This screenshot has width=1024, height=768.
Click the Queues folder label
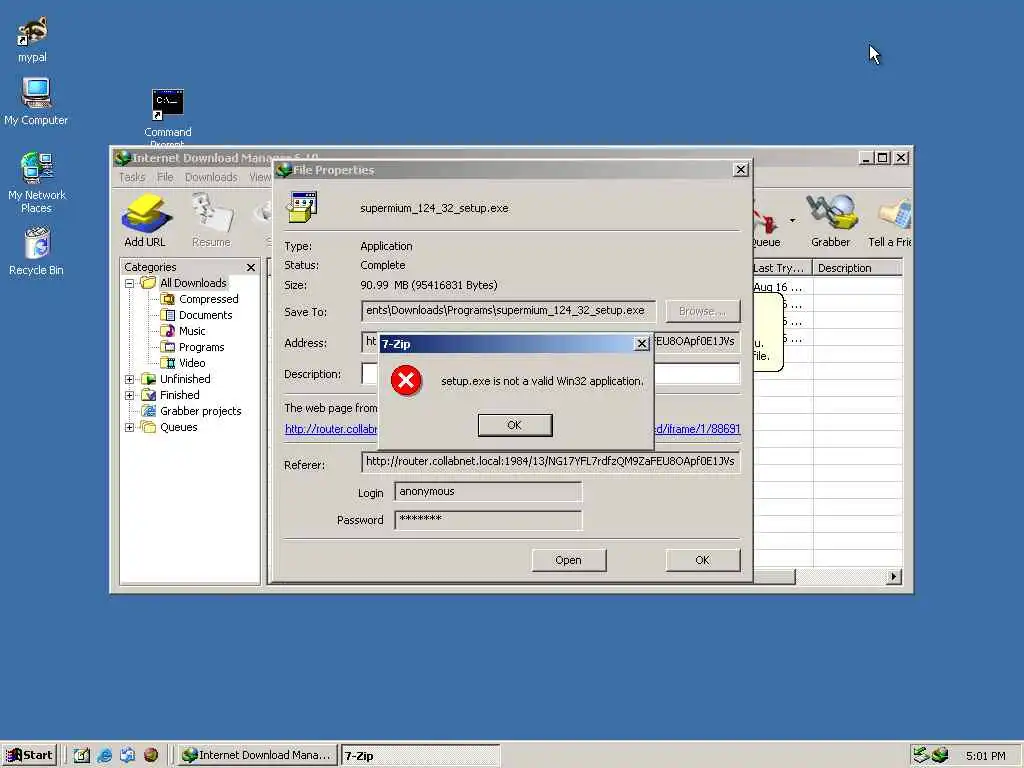click(x=179, y=427)
